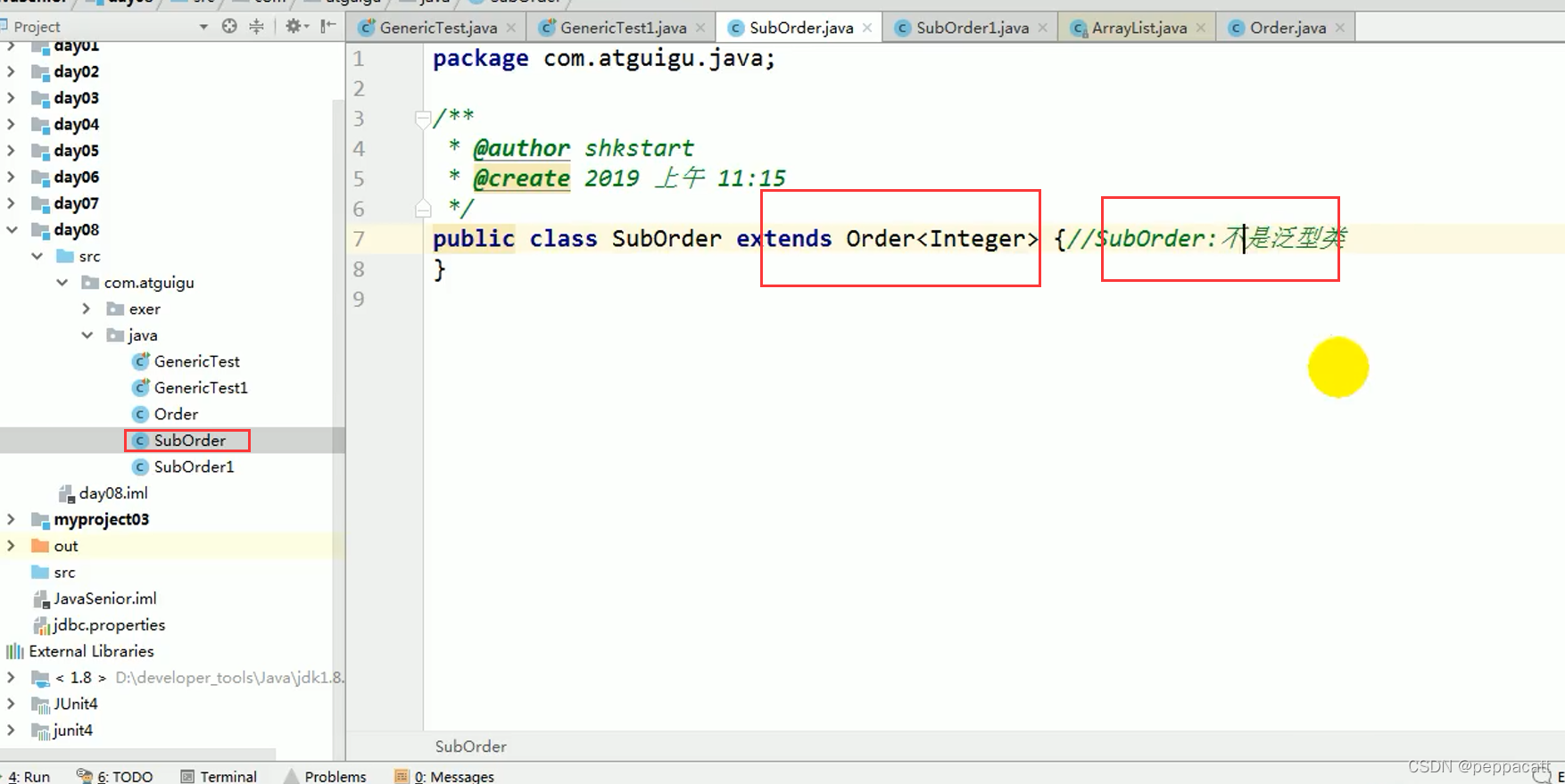
Task: Expand the day04 module
Action: (x=11, y=124)
